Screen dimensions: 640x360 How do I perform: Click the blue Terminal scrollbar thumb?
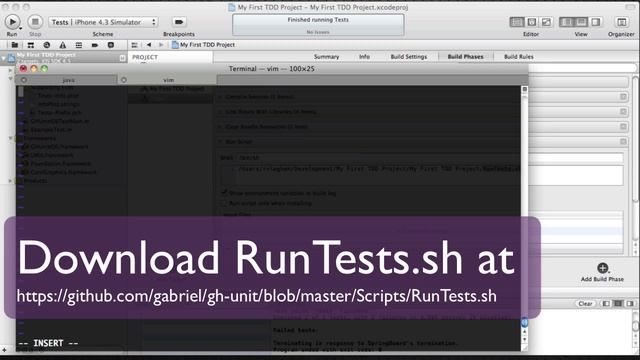pyautogui.click(x=524, y=322)
